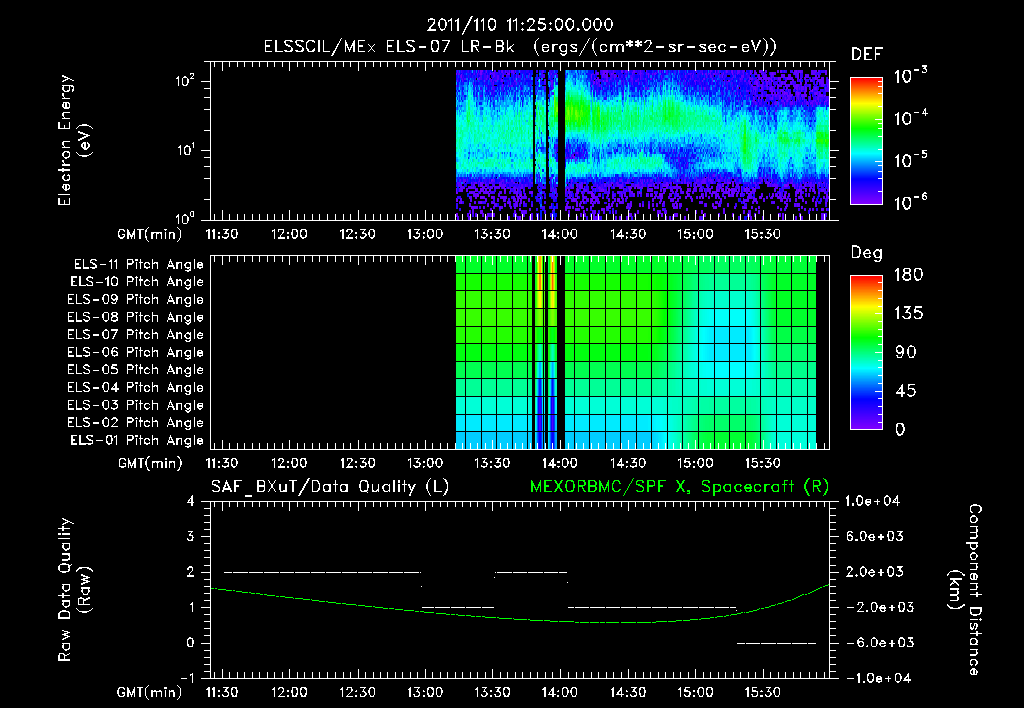Click the electron energy spectrogram data area

642,143
